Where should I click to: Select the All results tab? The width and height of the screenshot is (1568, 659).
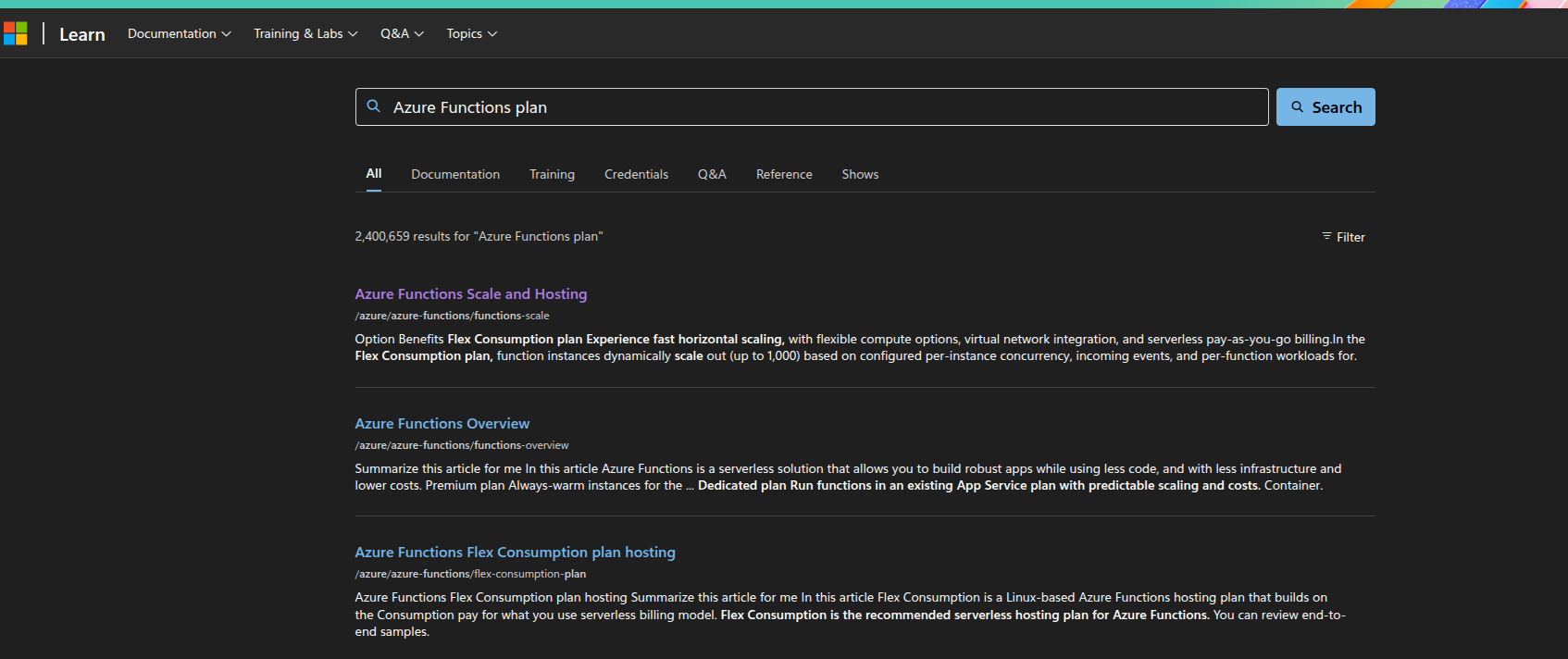pyautogui.click(x=374, y=174)
